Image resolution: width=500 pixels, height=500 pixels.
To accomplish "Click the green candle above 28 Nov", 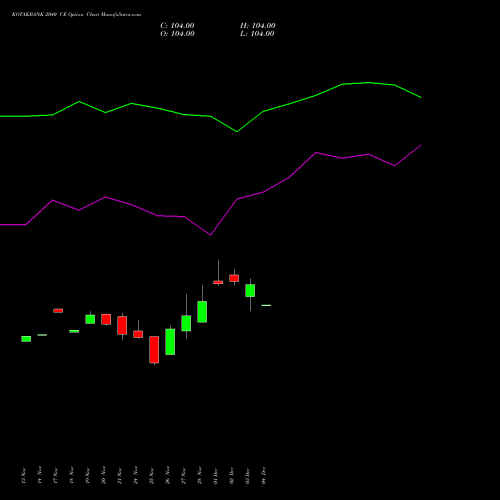I will click(202, 312).
